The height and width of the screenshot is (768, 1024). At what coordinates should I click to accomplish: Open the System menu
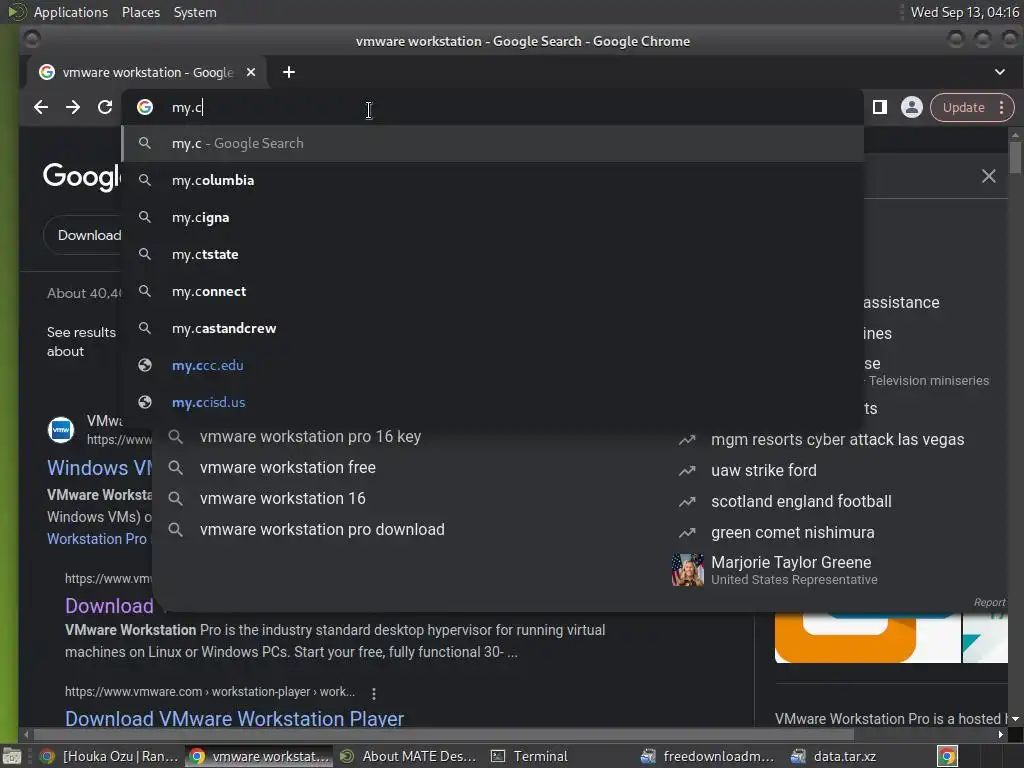click(195, 12)
